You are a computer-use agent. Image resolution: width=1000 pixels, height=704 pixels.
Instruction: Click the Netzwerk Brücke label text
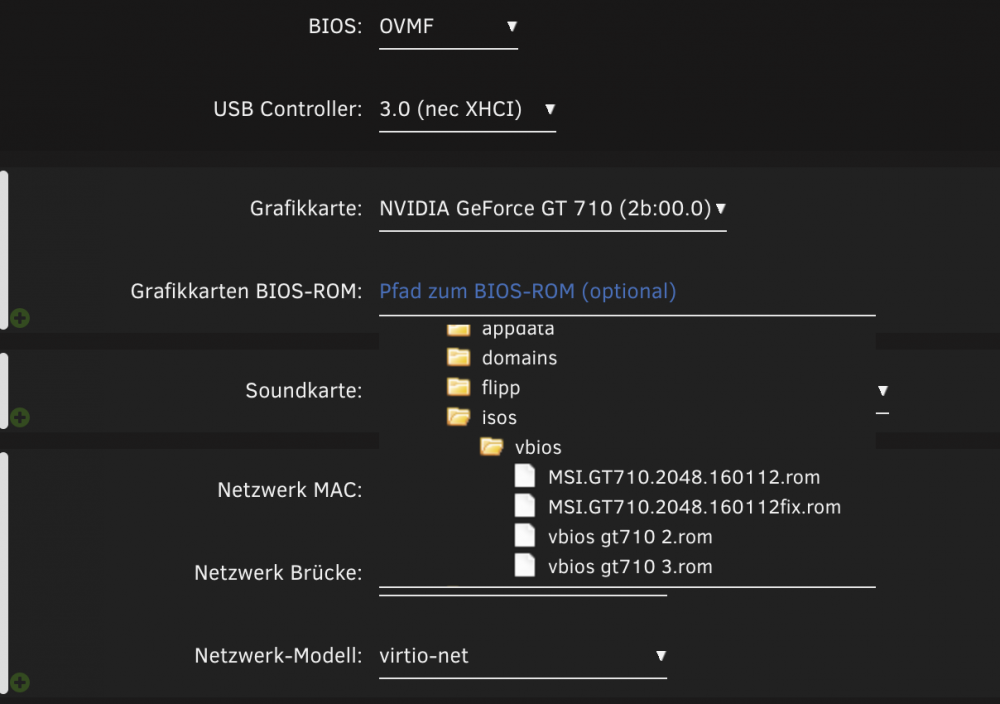click(x=278, y=573)
